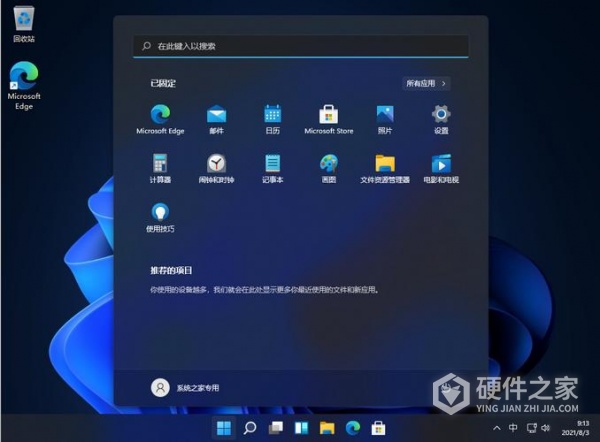Click the All apps (所有应用) button
This screenshot has width=600, height=442.
(x=426, y=83)
